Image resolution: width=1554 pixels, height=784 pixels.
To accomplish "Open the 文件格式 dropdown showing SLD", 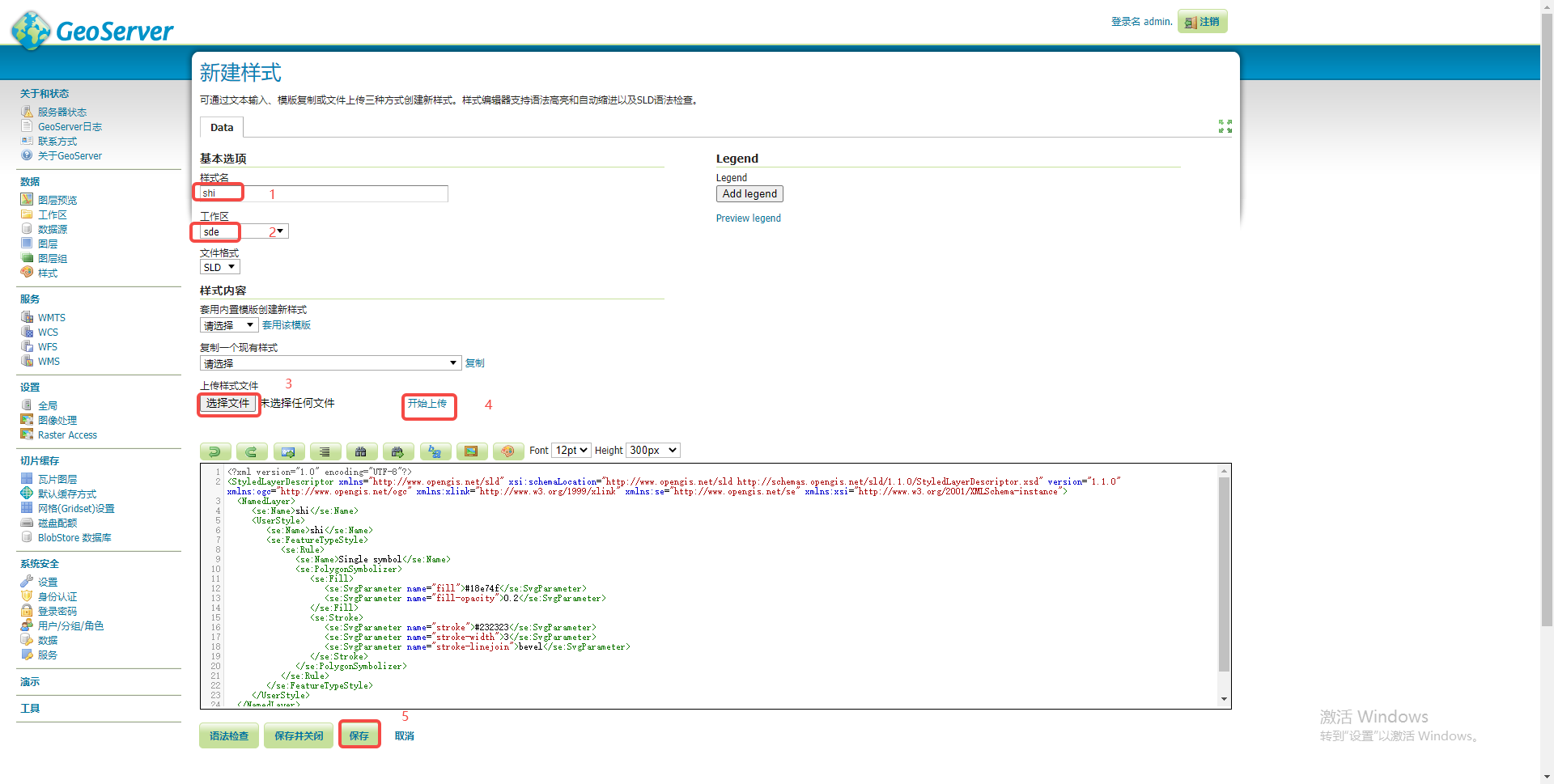I will [220, 268].
